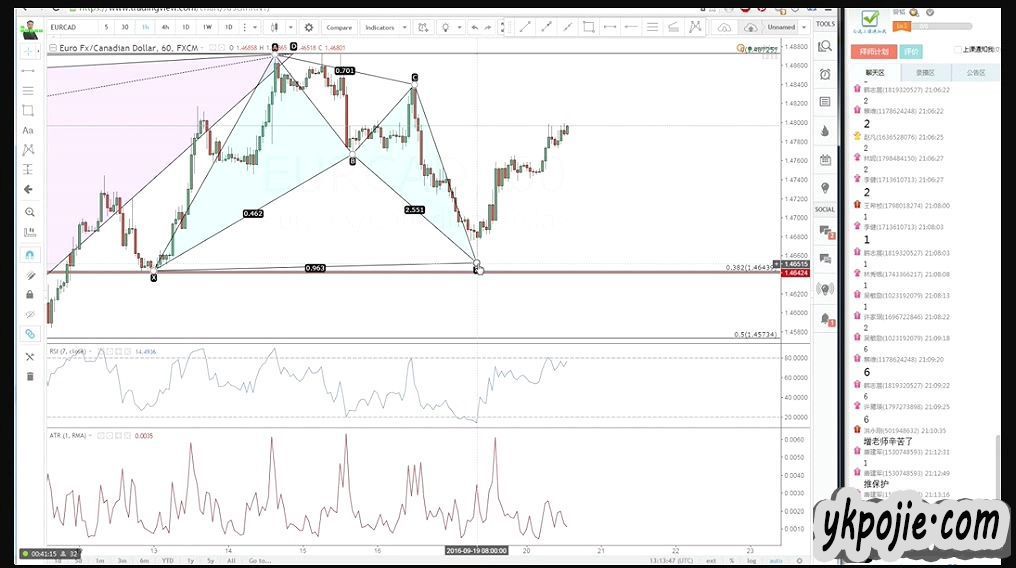Check the 上课通知我 checkbox

click(957, 49)
